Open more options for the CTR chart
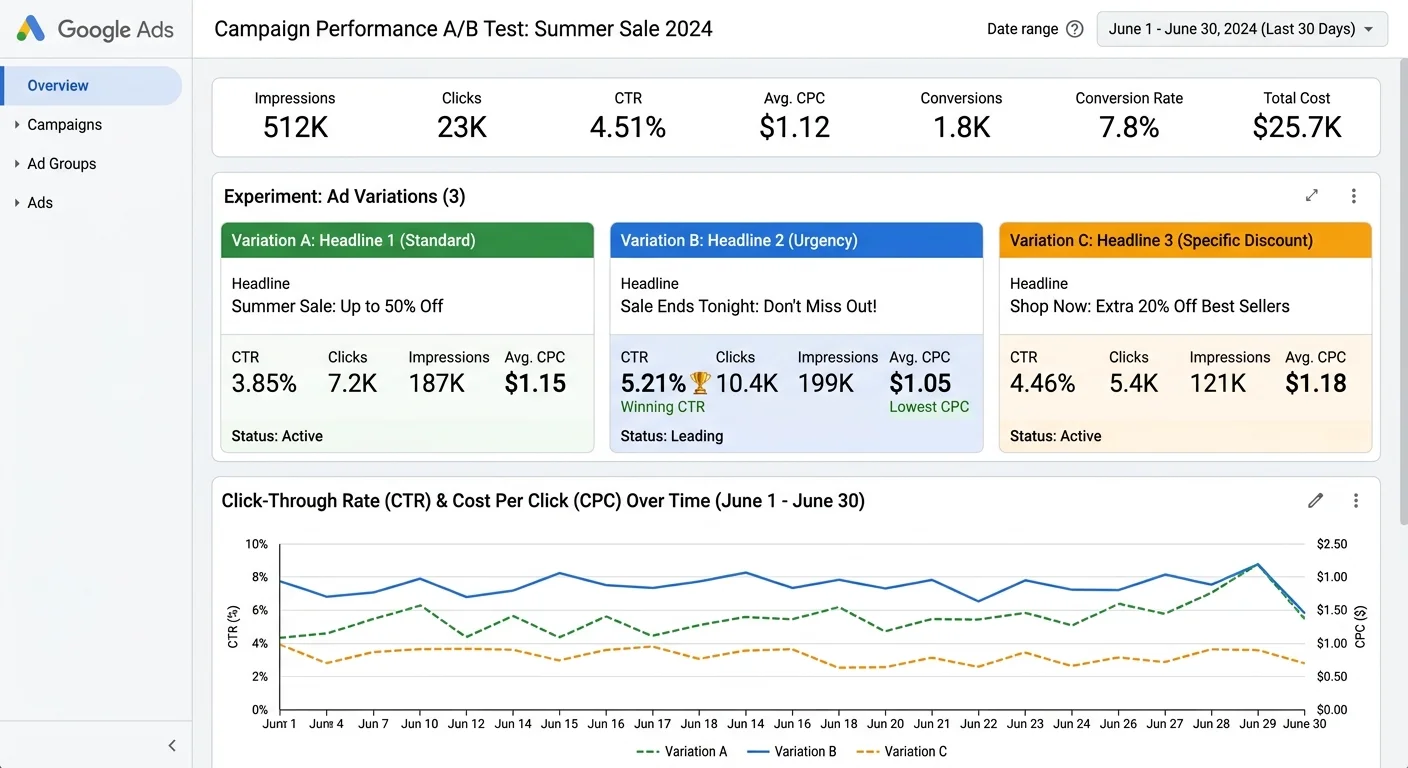The image size is (1408, 768). pos(1356,500)
